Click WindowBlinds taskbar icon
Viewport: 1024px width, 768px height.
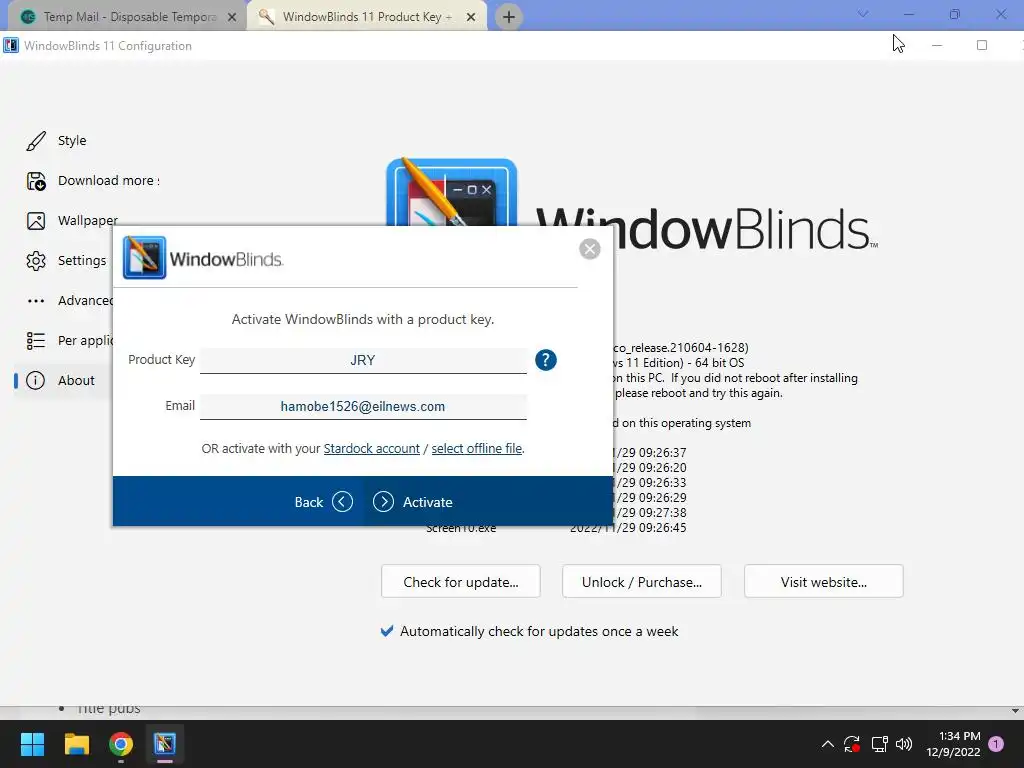165,744
